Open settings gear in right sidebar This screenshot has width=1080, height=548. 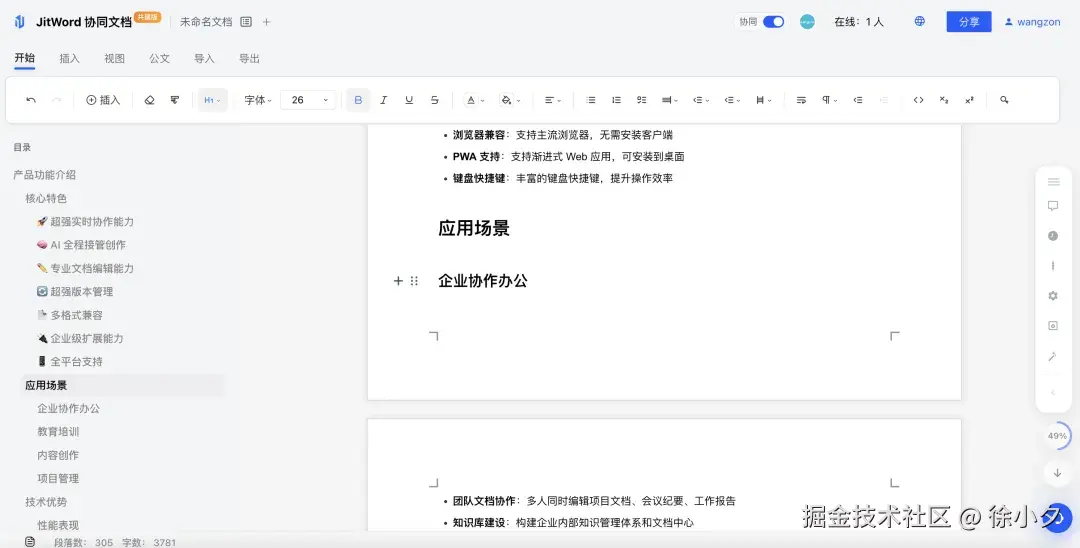[x=1053, y=295]
